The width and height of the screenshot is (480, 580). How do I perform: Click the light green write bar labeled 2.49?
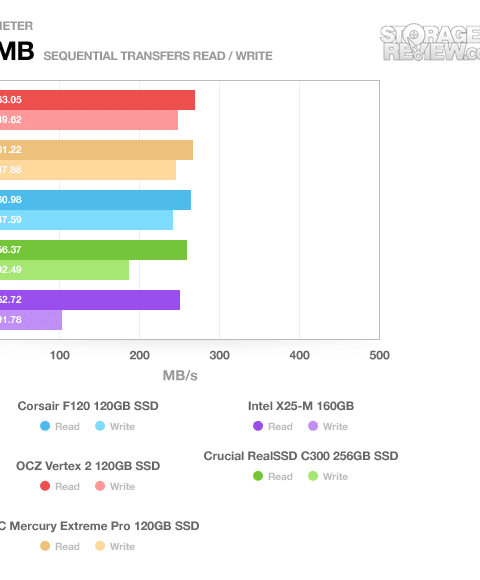tap(64, 270)
